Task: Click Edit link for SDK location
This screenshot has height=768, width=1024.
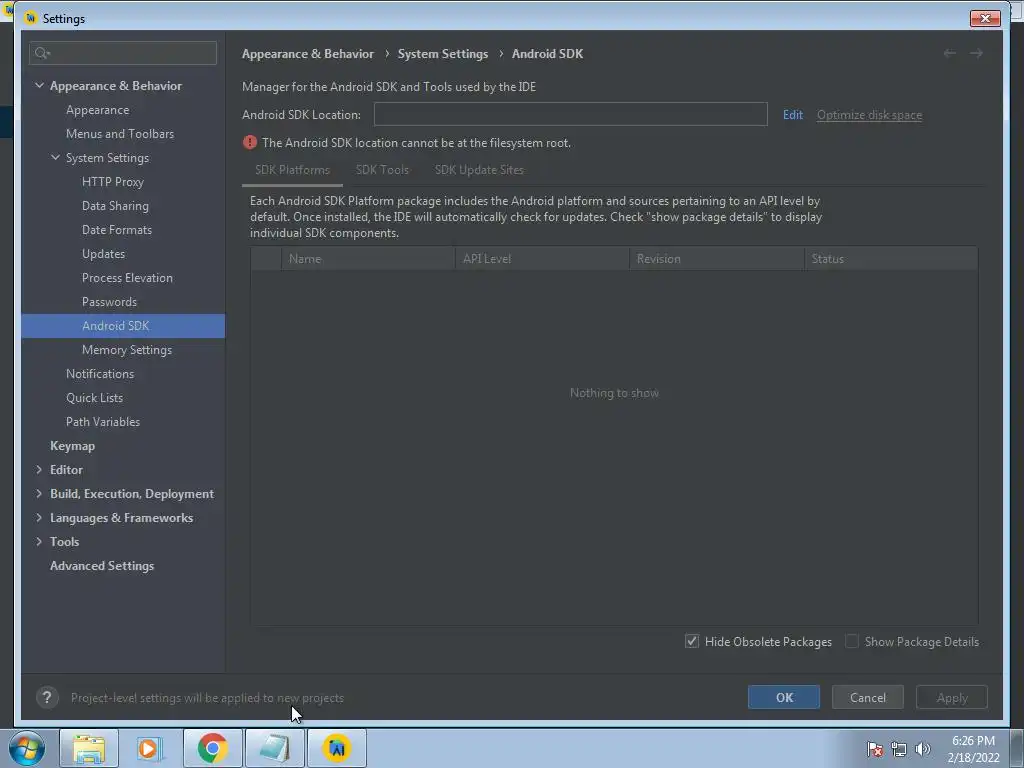Action: (793, 115)
